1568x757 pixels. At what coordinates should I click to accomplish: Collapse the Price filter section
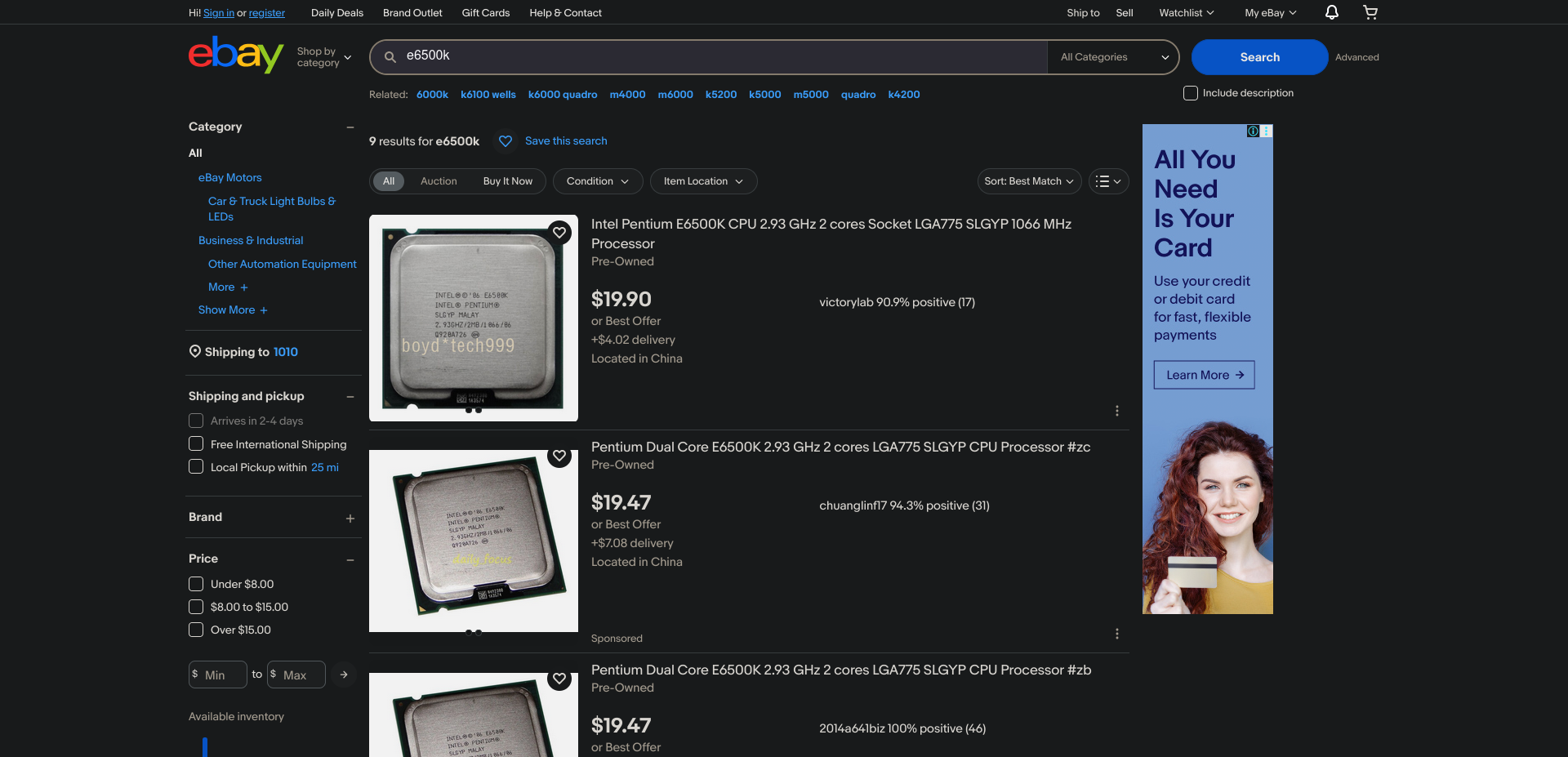pyautogui.click(x=350, y=560)
